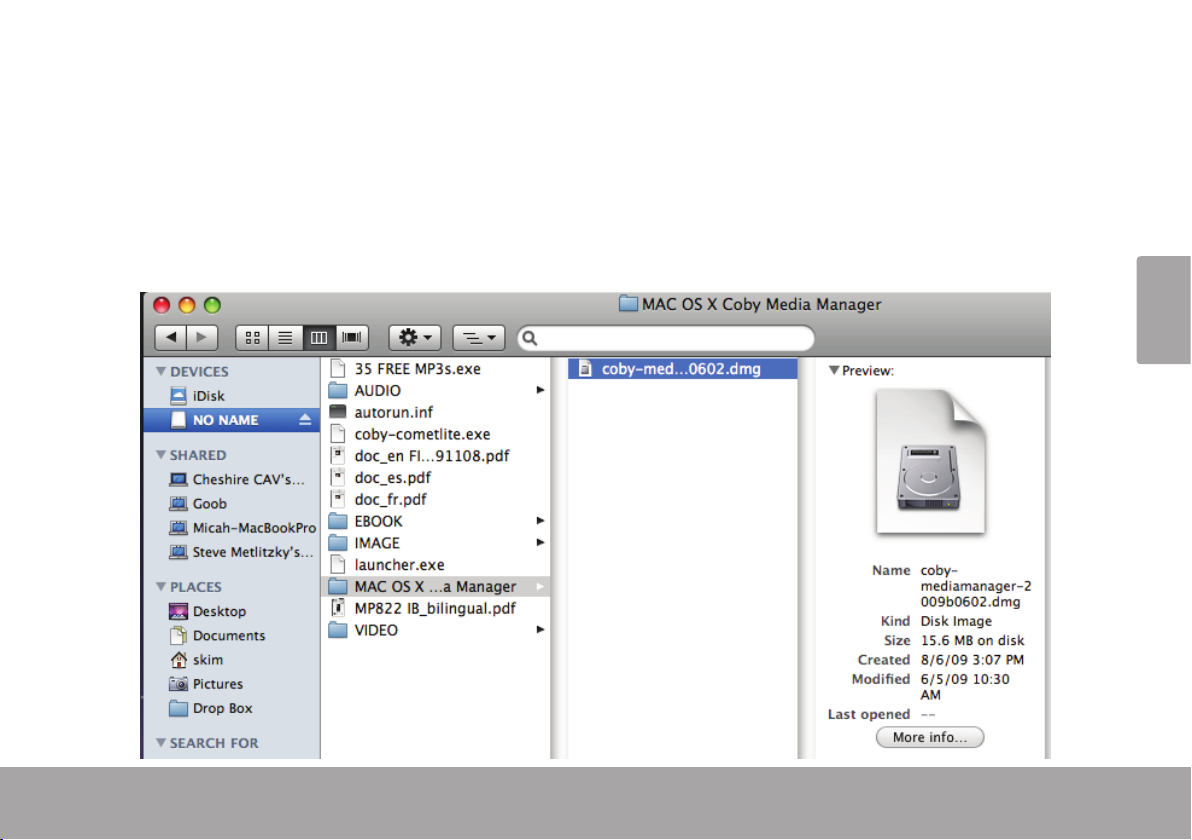
Task: Select the 35 FREE MP3s.exe file name
Action: 417,369
